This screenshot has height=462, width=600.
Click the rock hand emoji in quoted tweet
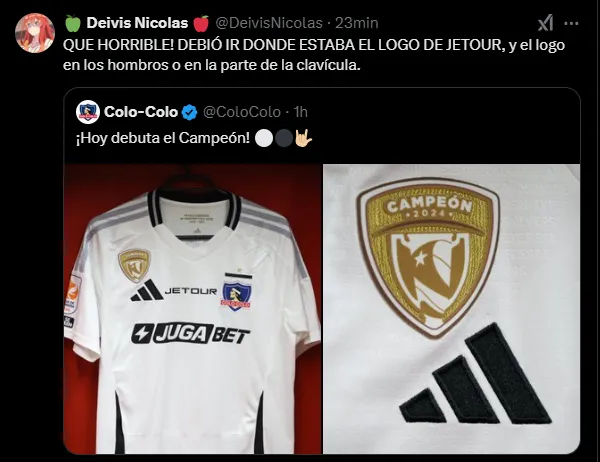click(304, 139)
